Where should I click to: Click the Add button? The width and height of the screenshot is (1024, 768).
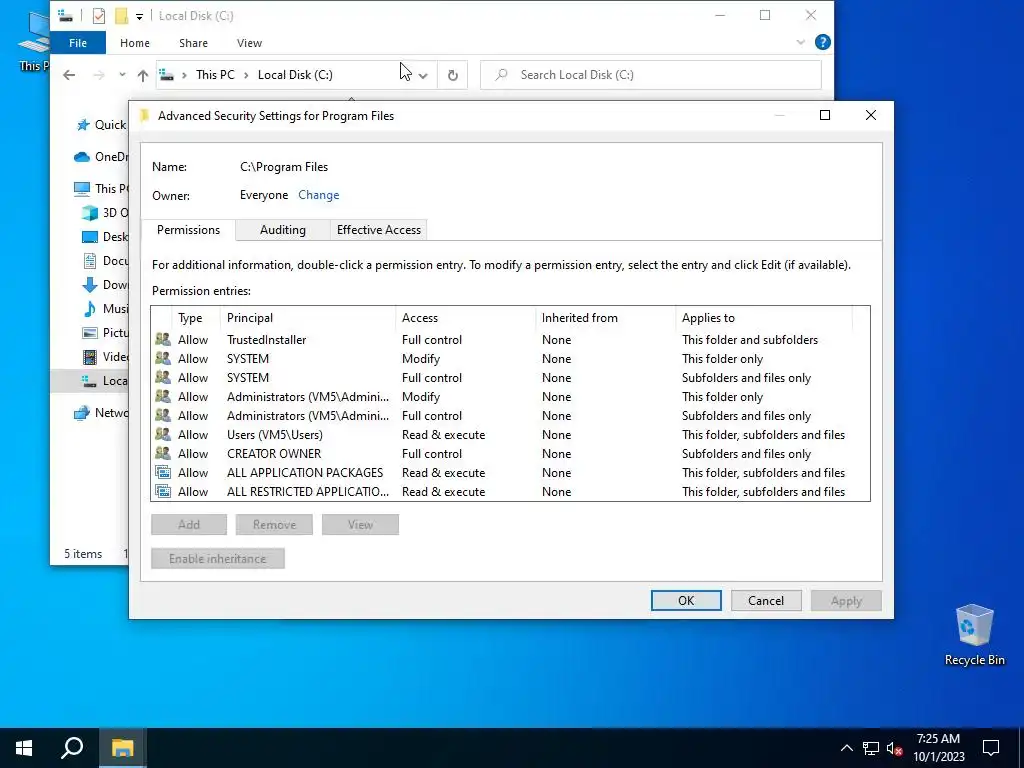coord(189,524)
